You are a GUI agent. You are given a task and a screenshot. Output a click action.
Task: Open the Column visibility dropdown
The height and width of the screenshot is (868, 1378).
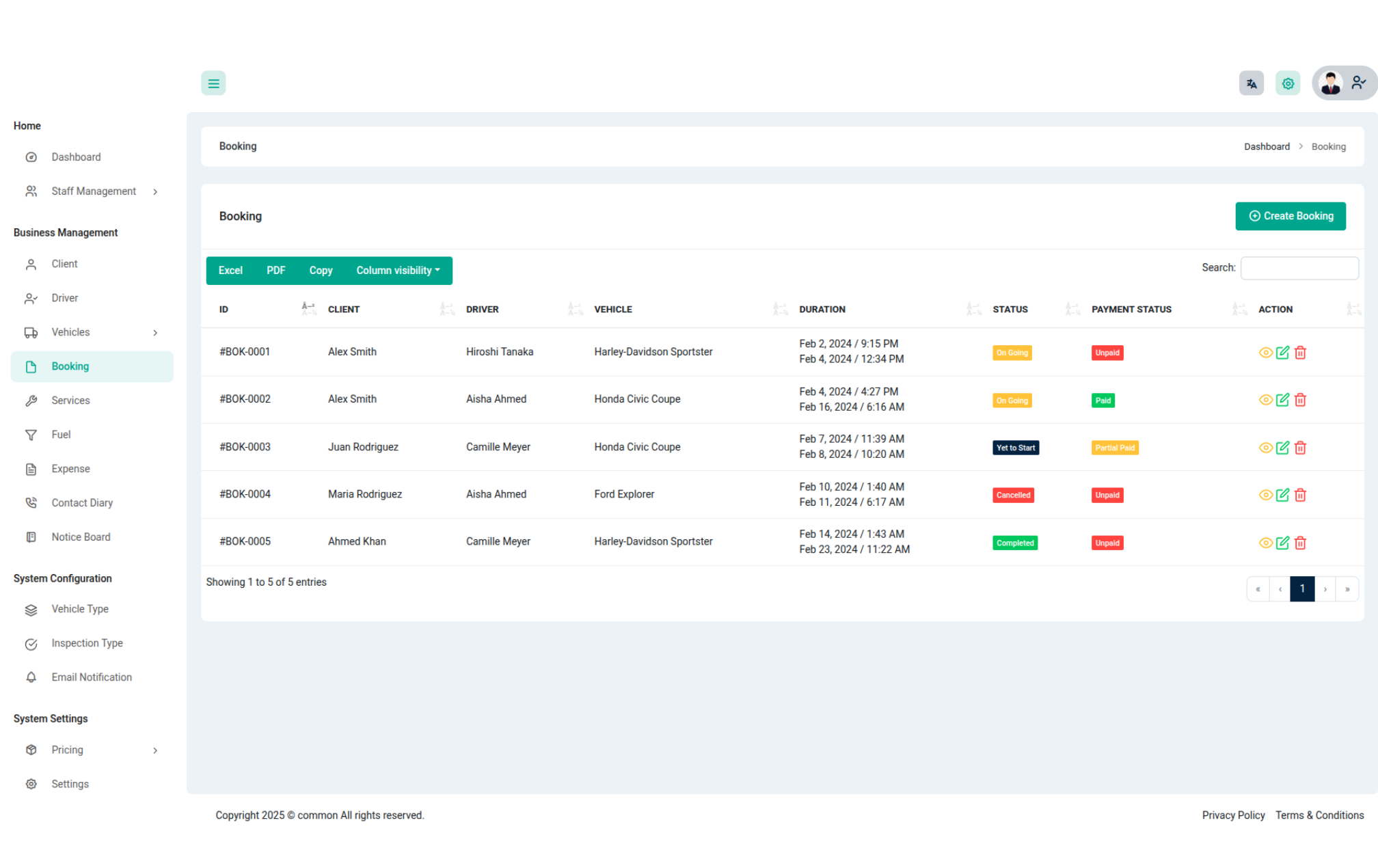tap(398, 271)
